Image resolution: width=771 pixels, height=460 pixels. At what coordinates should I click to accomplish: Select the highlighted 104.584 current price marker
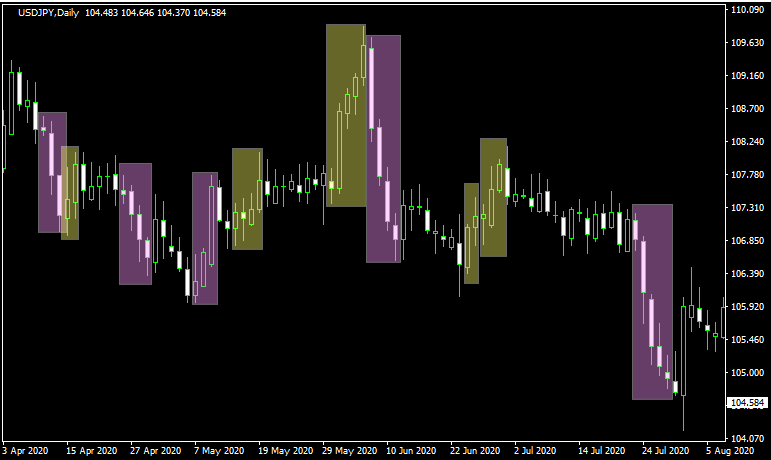click(x=747, y=403)
